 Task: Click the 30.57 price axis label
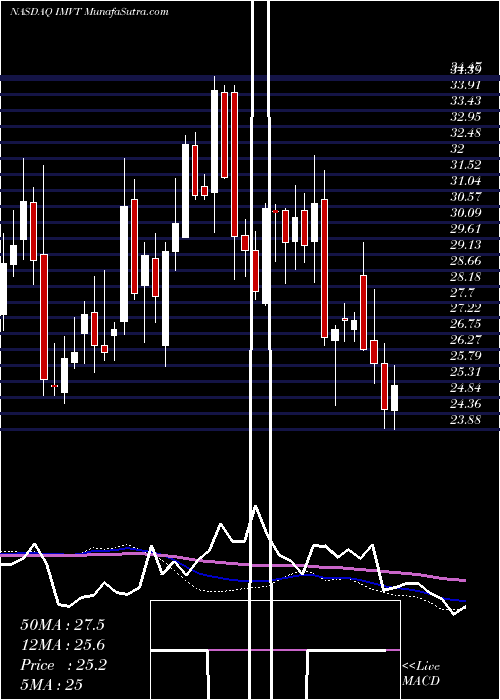coord(466,197)
